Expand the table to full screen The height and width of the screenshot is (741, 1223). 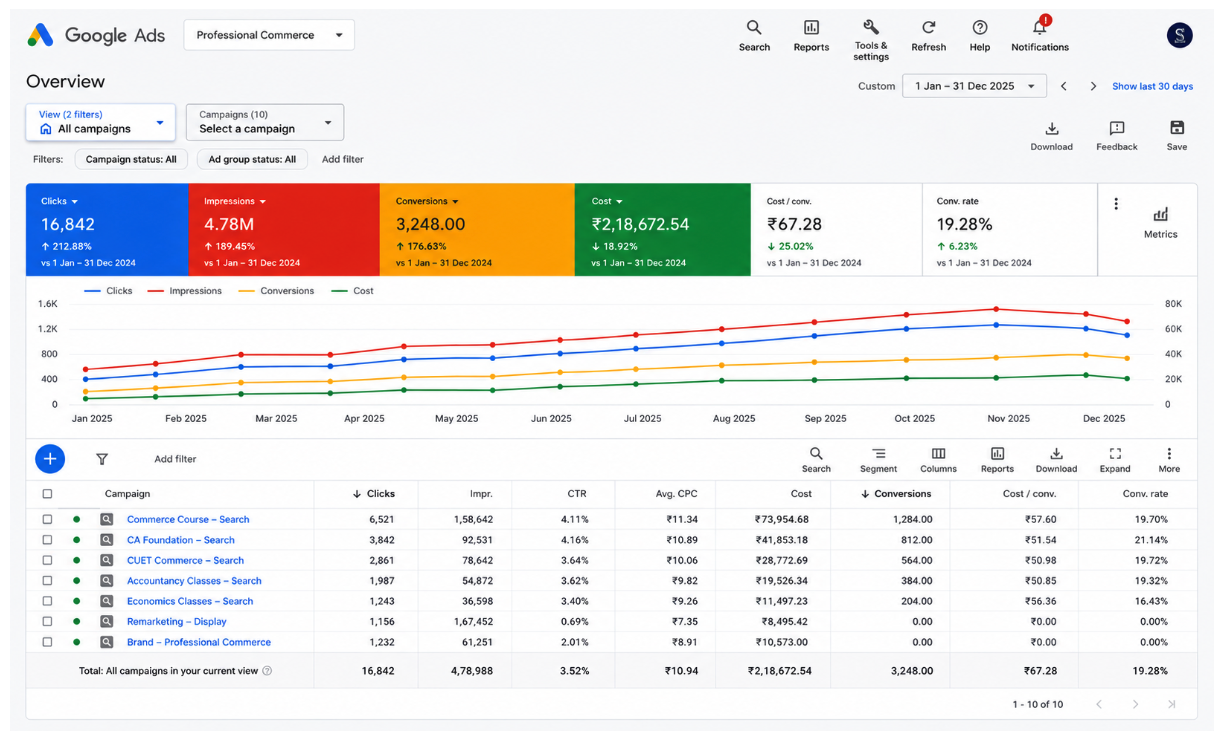[1115, 460]
